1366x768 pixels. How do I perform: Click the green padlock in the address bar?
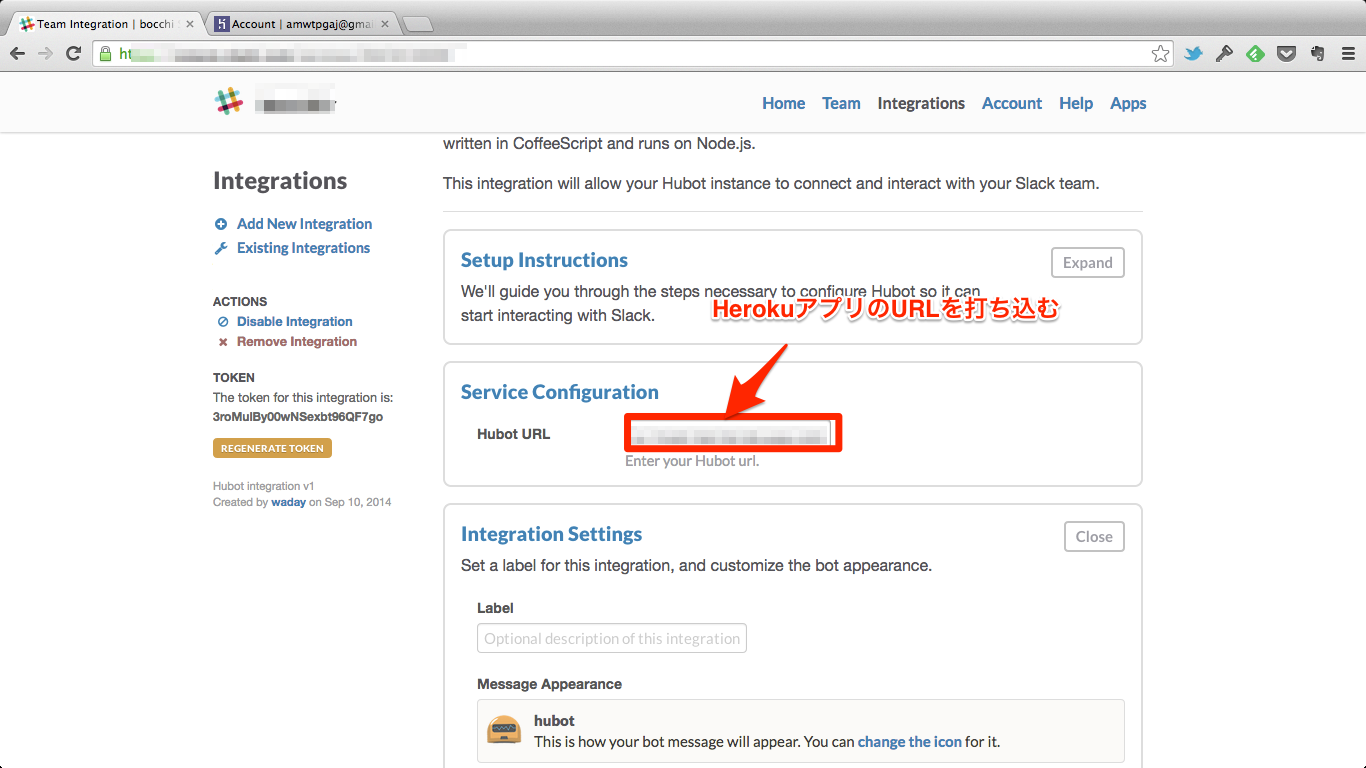tap(104, 54)
